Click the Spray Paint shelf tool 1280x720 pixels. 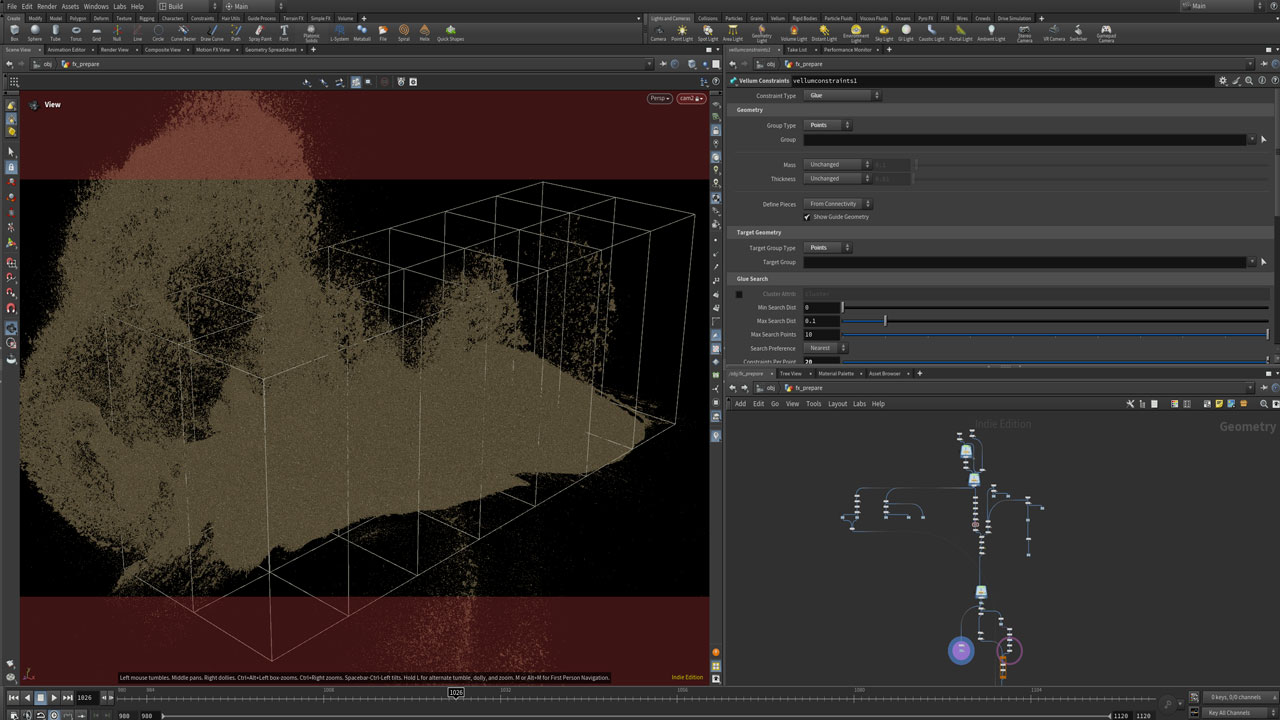[259, 32]
